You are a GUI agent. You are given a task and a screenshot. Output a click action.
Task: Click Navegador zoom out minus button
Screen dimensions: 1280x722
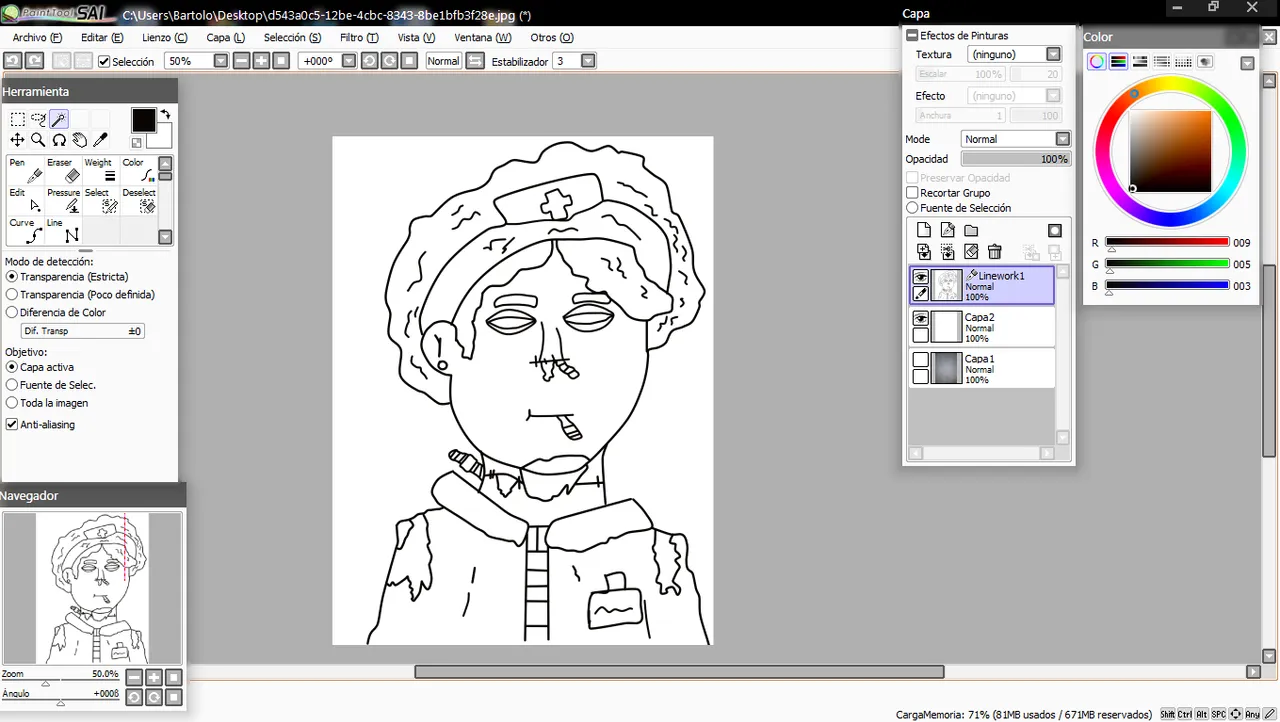[x=134, y=678]
